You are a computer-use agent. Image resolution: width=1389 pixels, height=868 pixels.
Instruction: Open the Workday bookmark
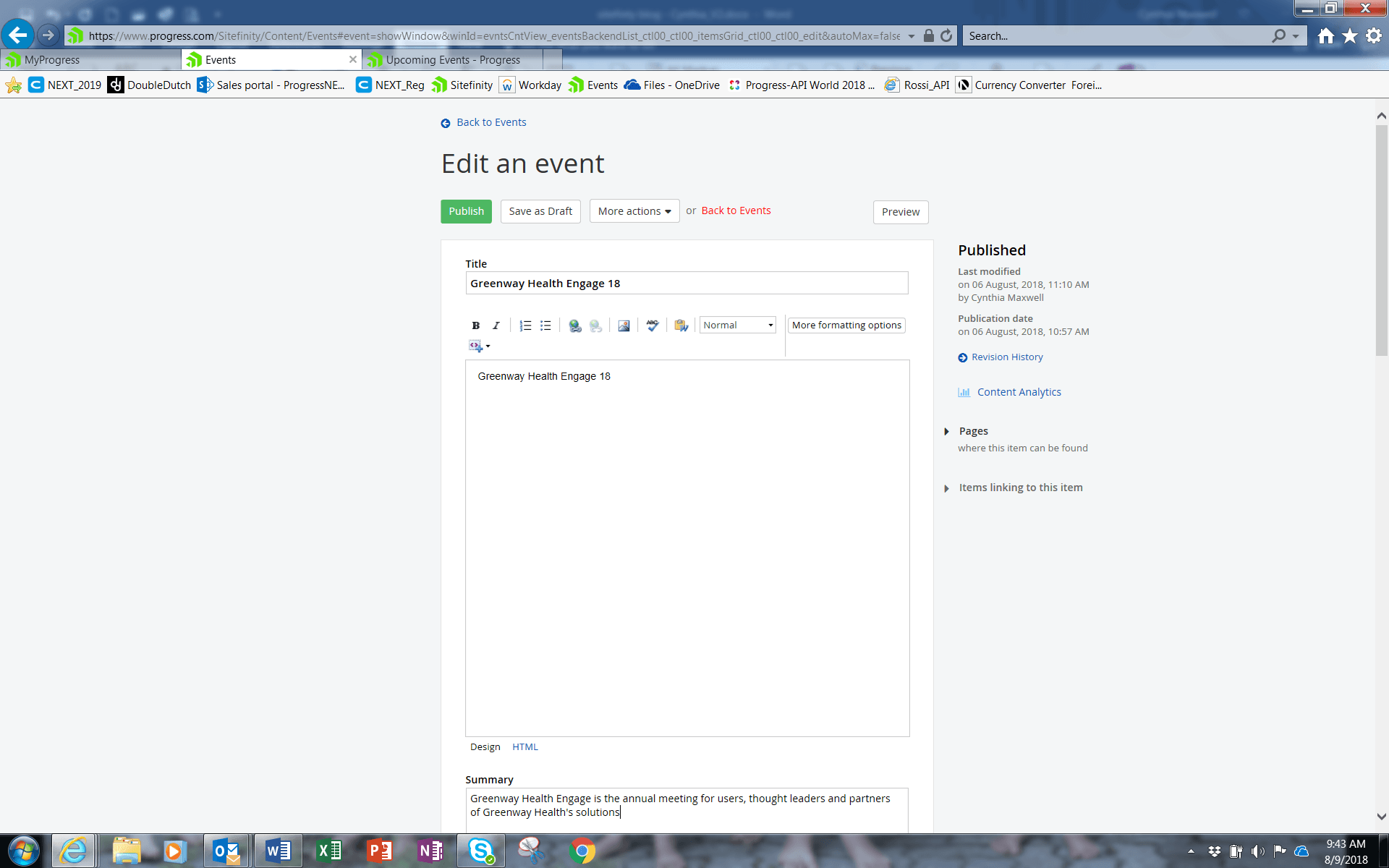531,85
